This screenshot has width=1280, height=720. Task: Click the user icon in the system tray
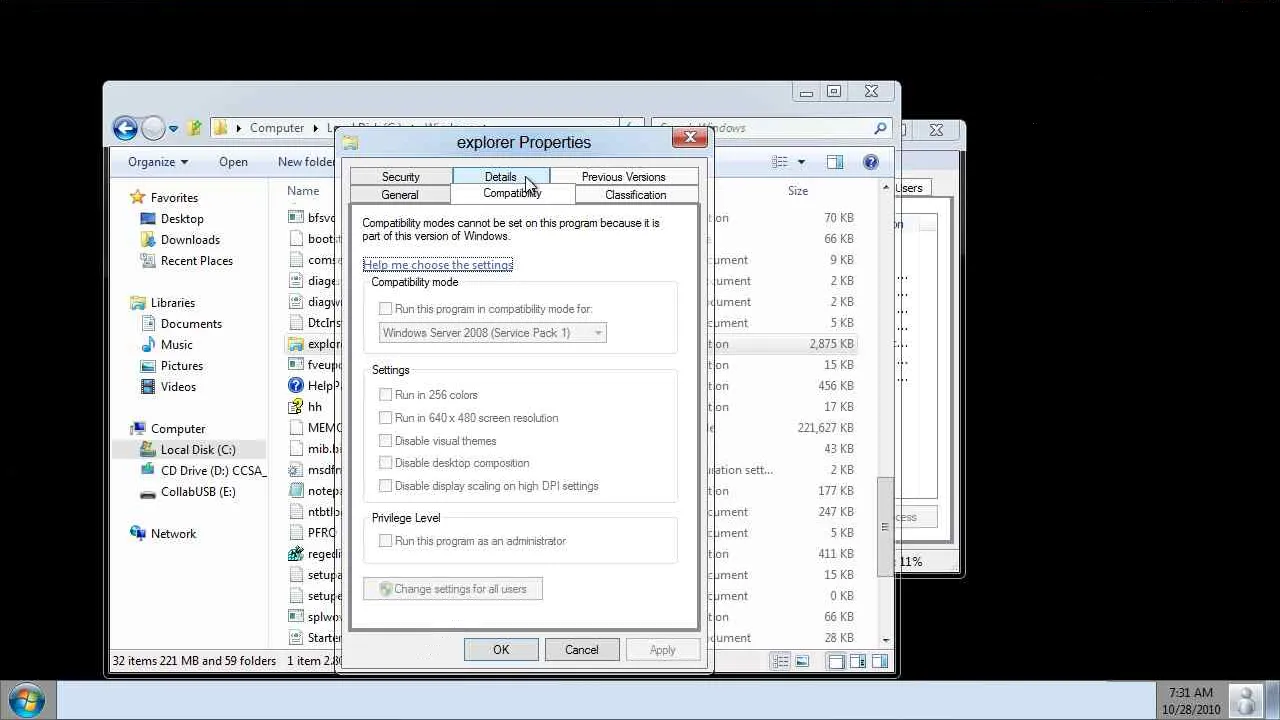[x=1246, y=700]
